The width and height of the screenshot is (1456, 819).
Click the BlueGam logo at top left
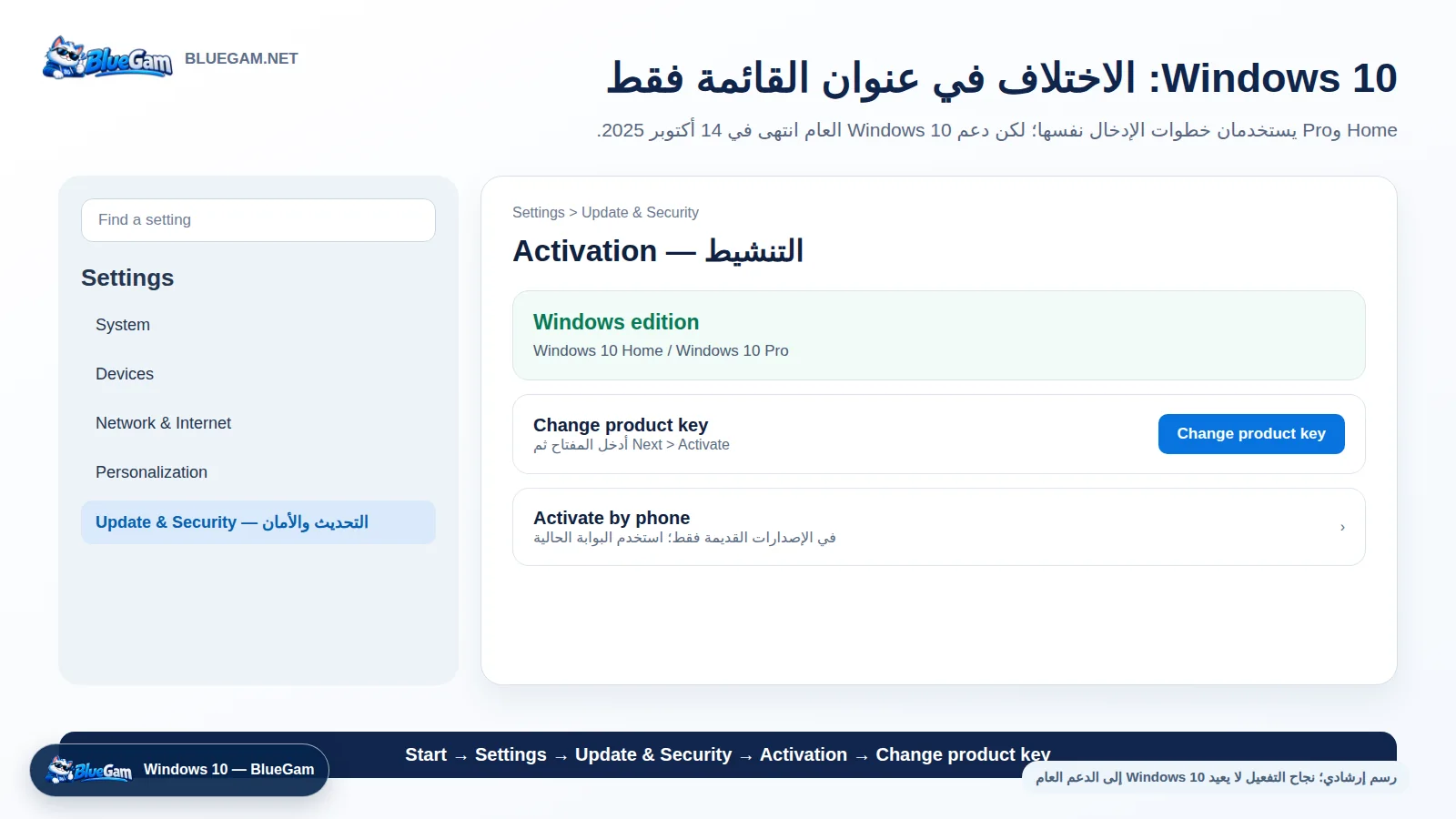click(107, 58)
